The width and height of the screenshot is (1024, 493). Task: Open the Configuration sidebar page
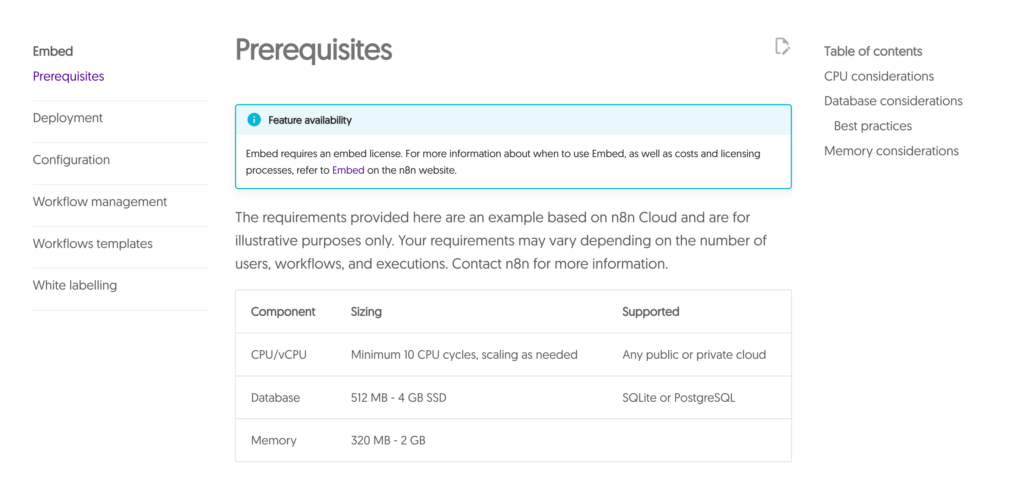71,160
